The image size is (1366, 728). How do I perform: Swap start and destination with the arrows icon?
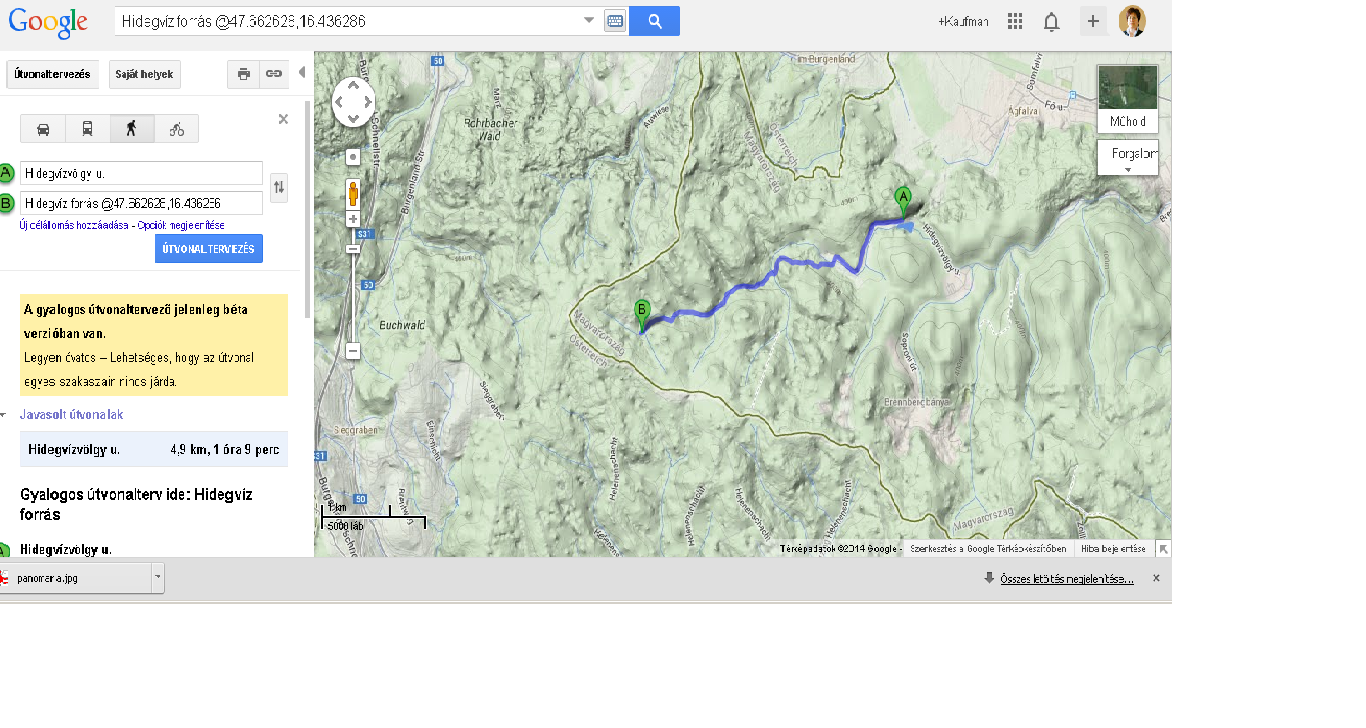(x=279, y=187)
